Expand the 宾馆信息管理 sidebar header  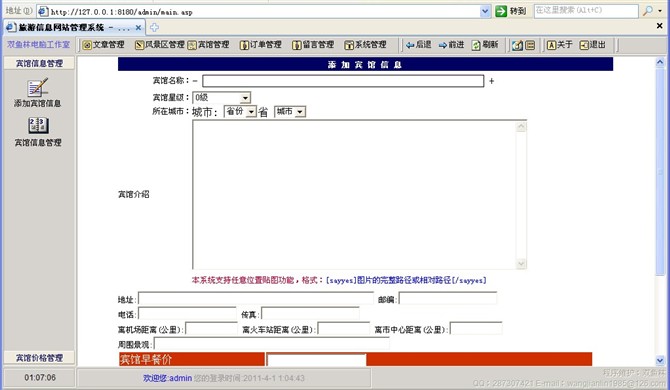(39, 63)
